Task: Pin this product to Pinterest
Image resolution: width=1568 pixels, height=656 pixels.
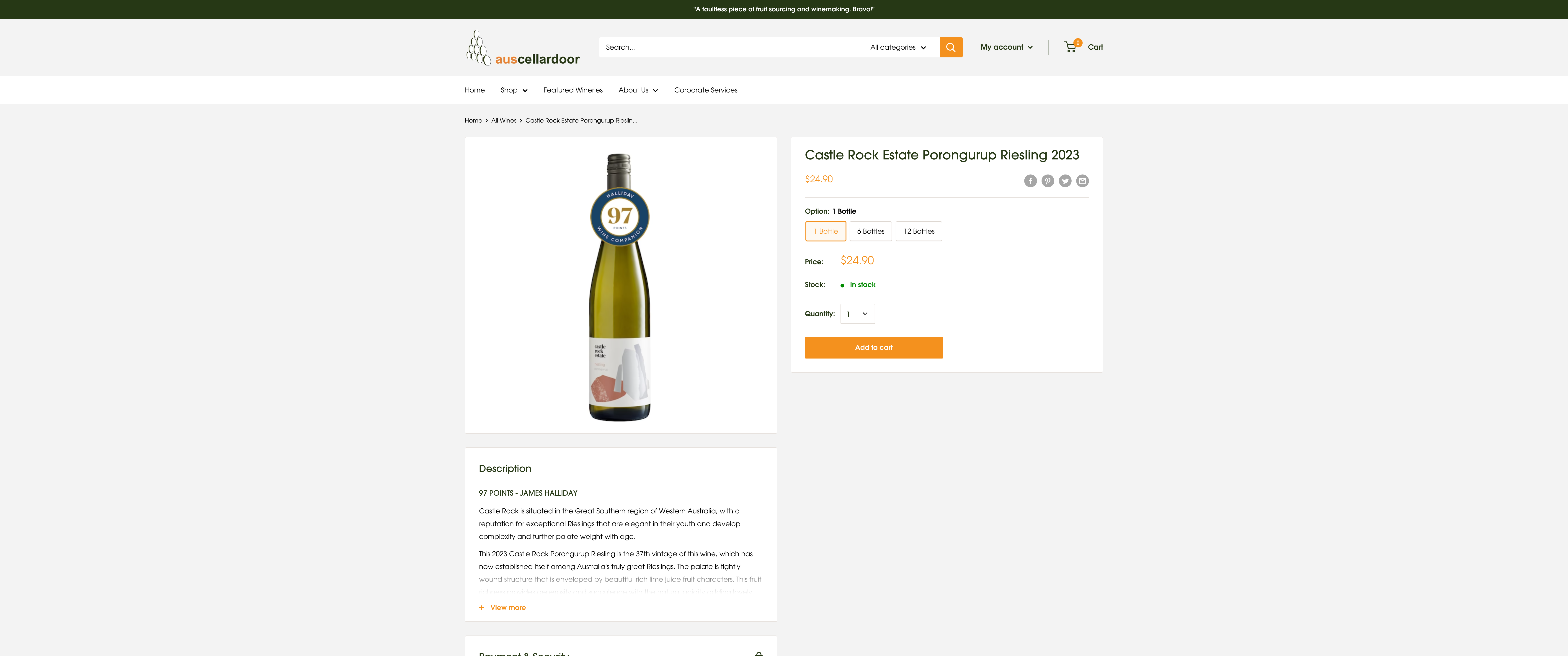Action: click(1047, 181)
